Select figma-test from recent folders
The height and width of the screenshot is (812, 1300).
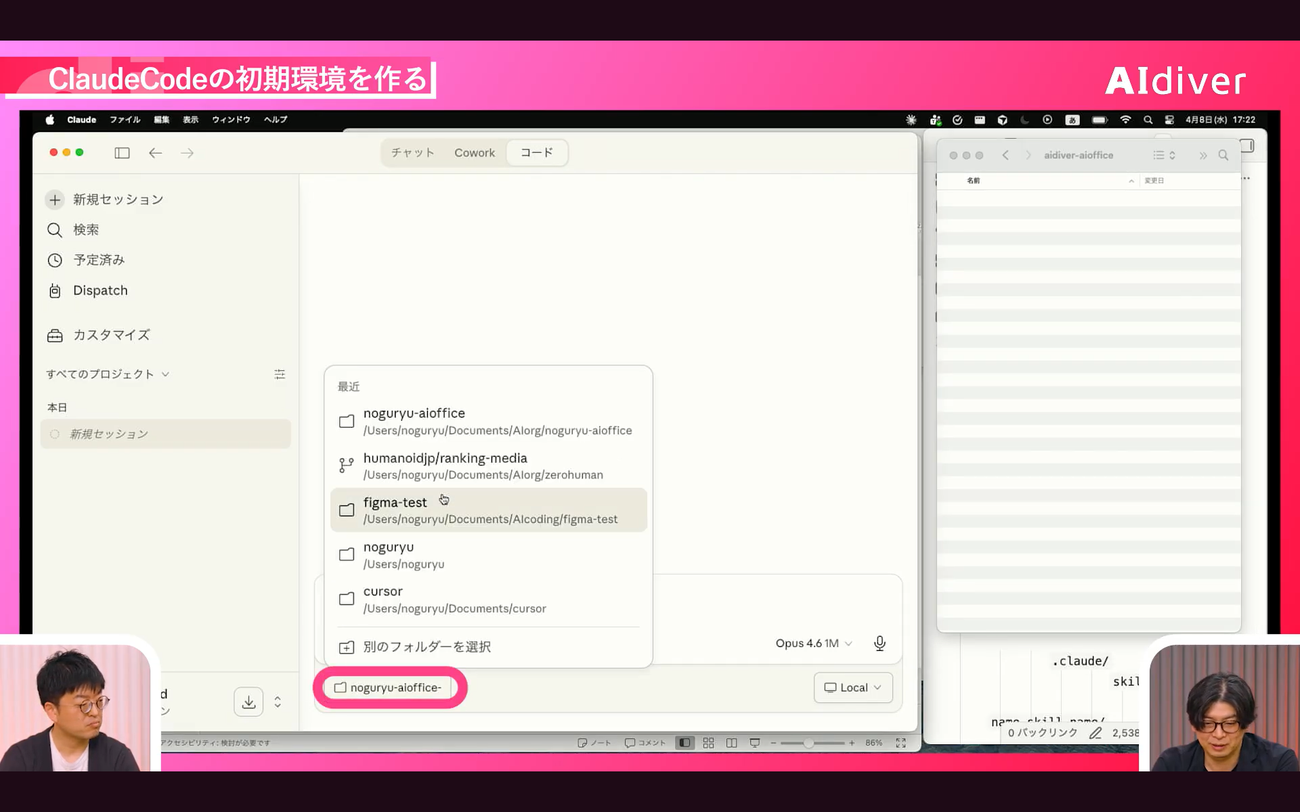click(488, 510)
